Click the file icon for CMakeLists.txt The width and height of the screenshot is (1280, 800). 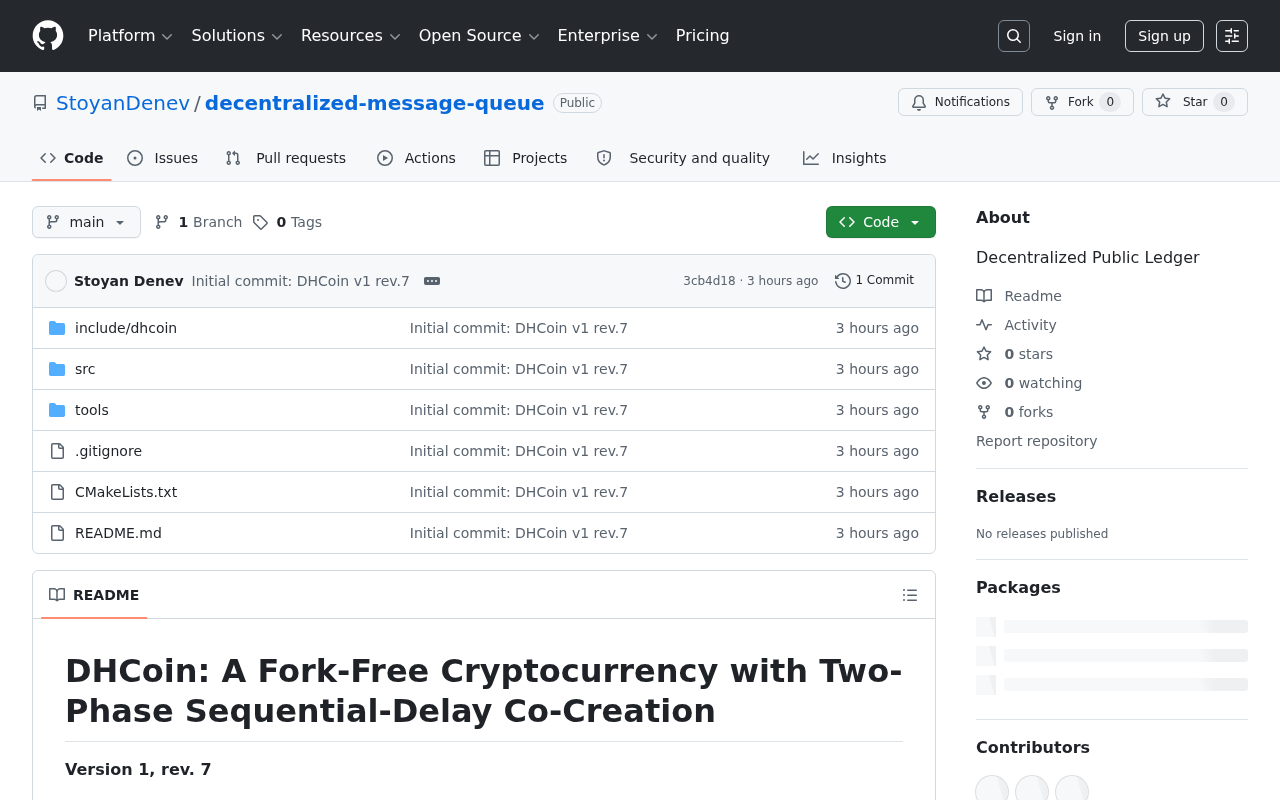[57, 492]
